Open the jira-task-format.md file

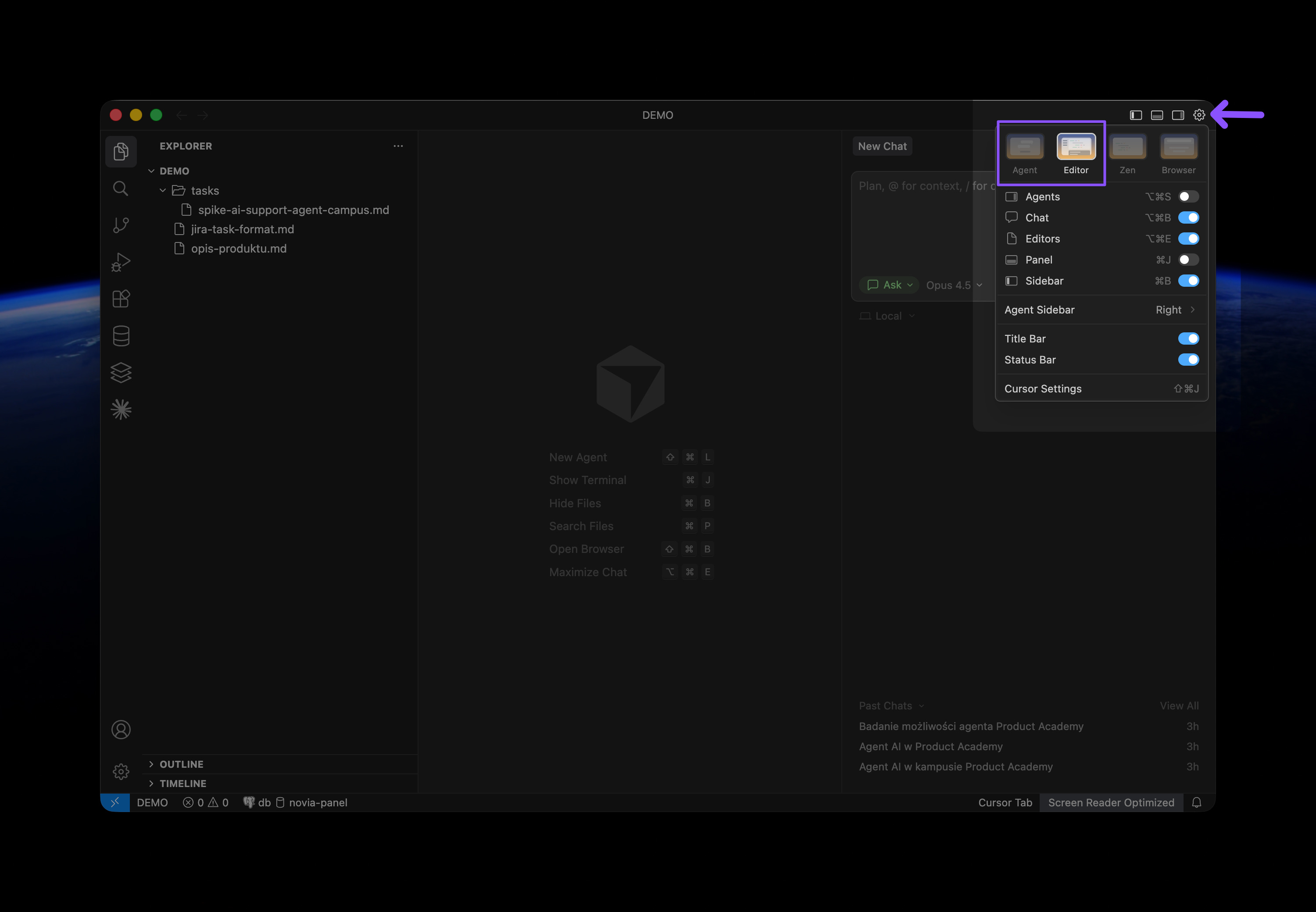tap(243, 229)
